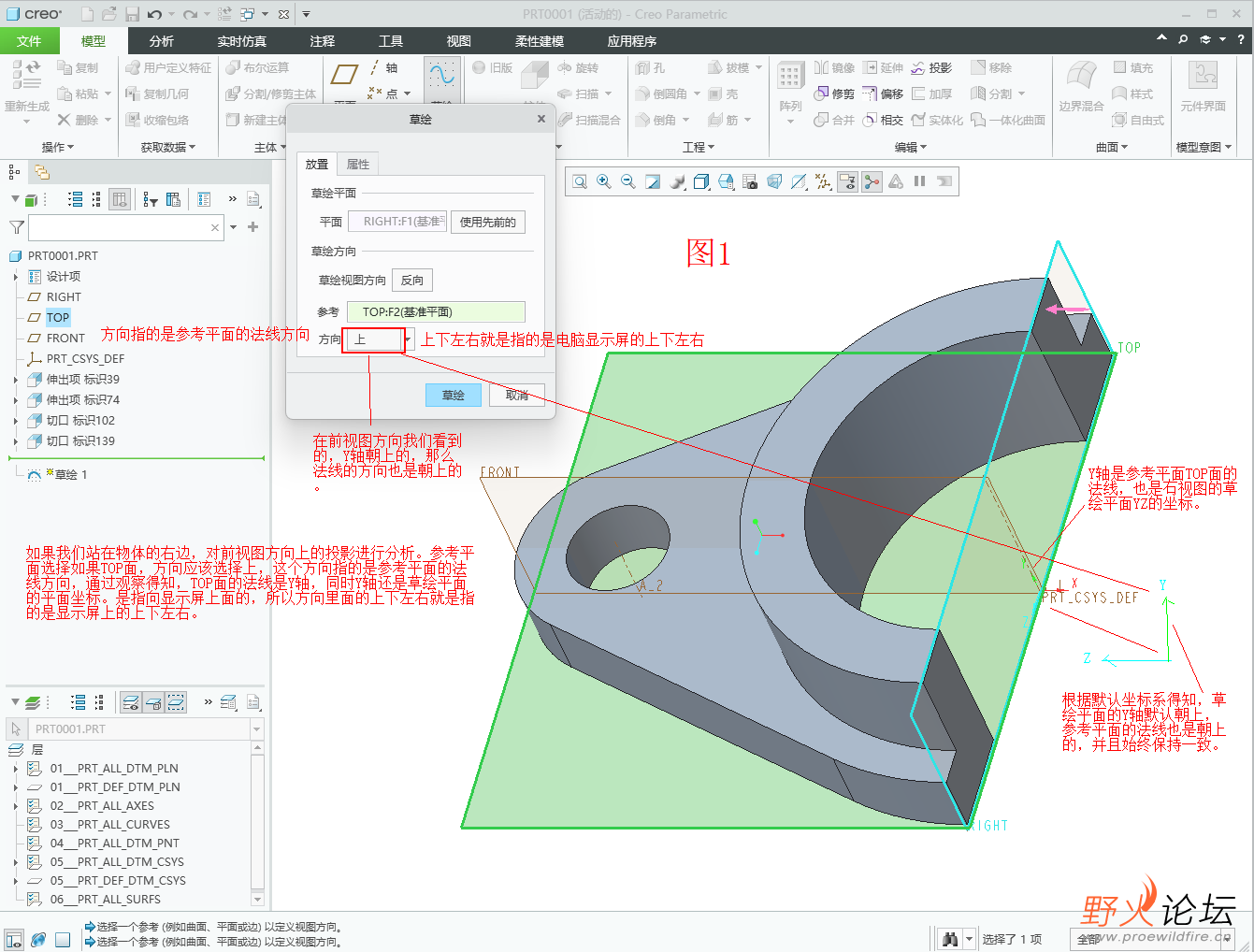1254x952 pixels.
Task: Click the Save icon in quick access toolbar
Action: point(132,14)
